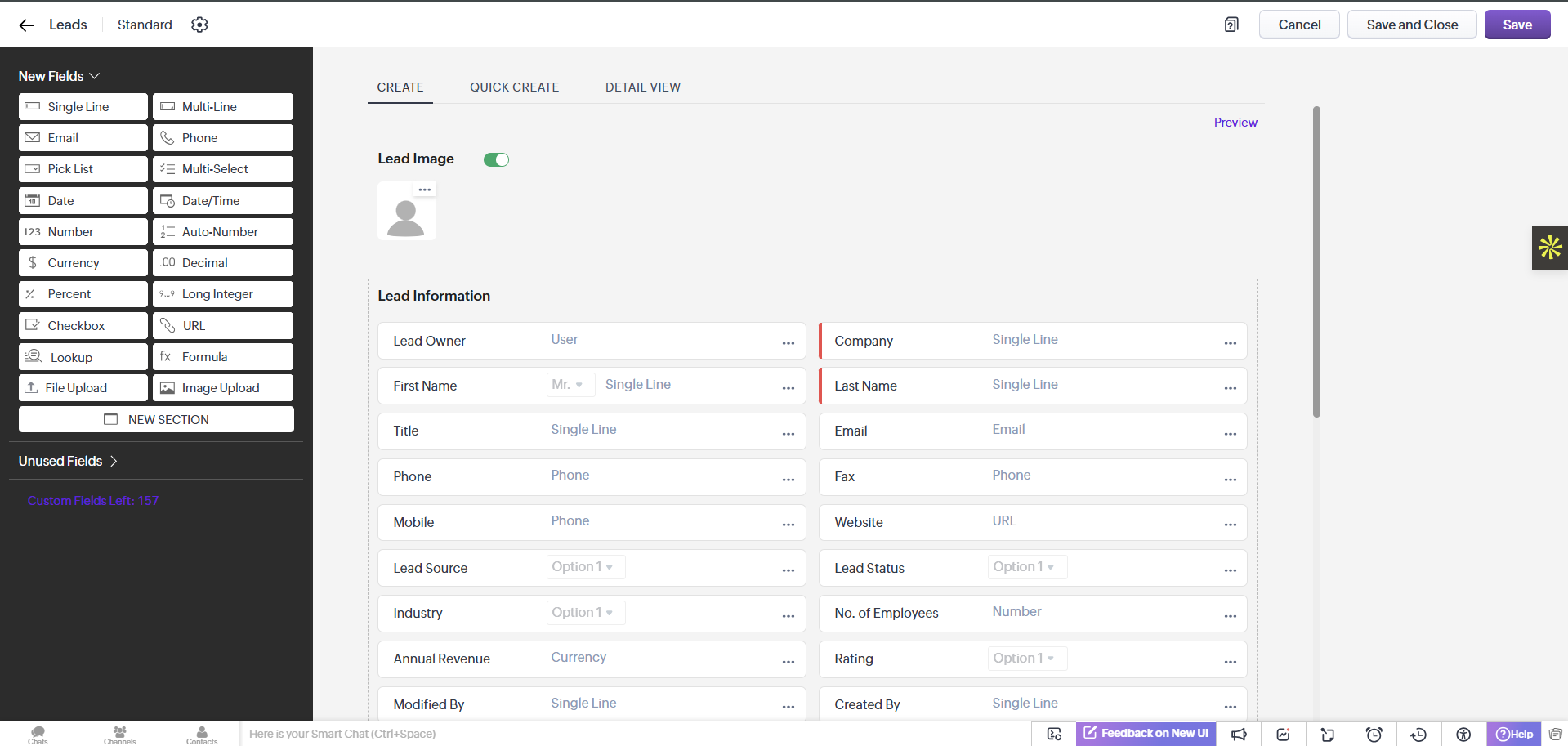Collapse the New Fields dropdown header
Screen dimensions: 1568x746
[59, 76]
